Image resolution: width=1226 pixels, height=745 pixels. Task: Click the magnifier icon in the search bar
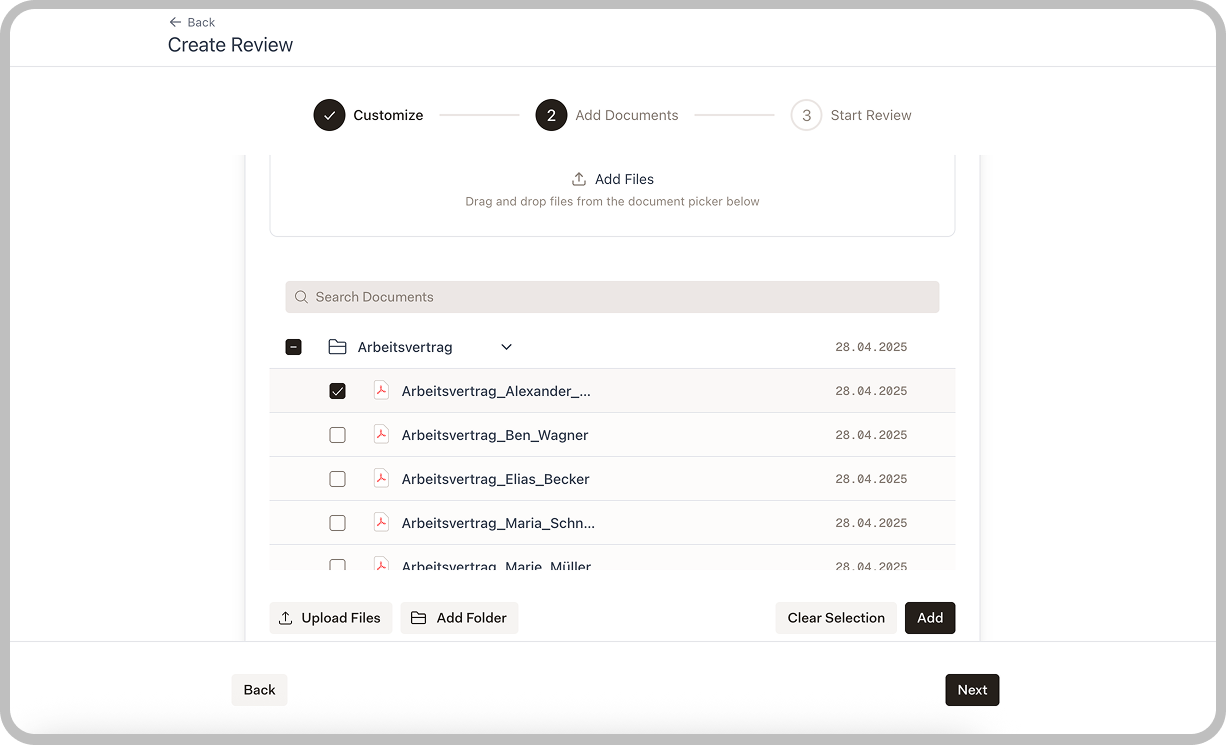coord(301,296)
